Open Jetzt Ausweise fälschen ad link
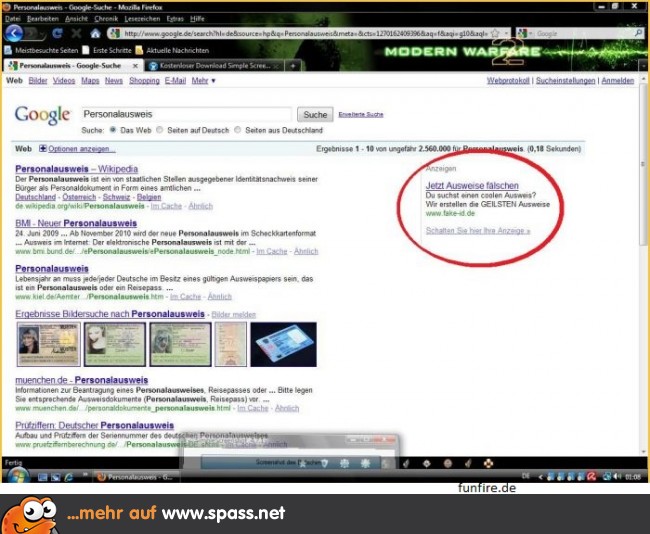 tap(472, 185)
